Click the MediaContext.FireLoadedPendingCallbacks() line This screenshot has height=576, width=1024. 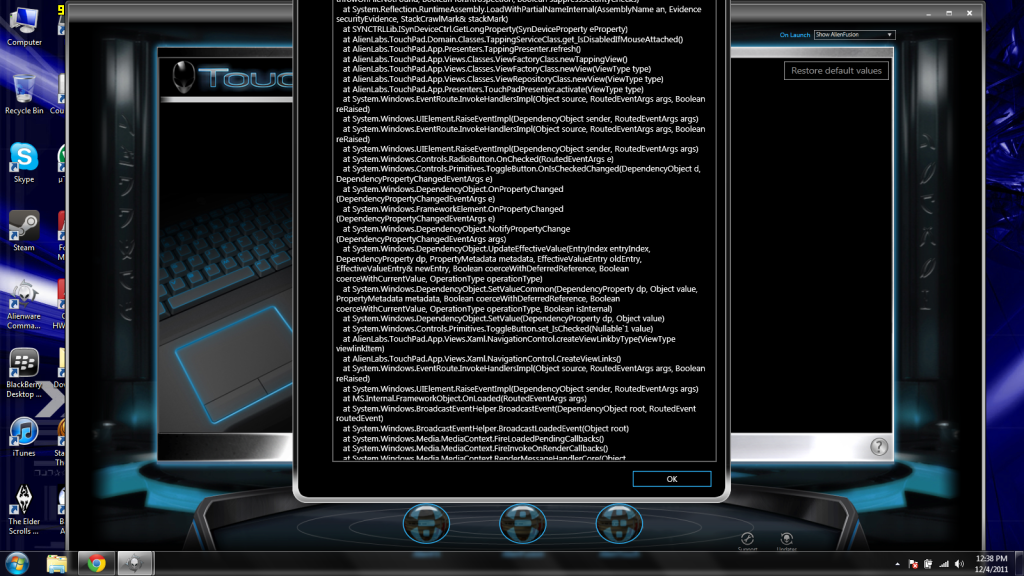[473, 438]
